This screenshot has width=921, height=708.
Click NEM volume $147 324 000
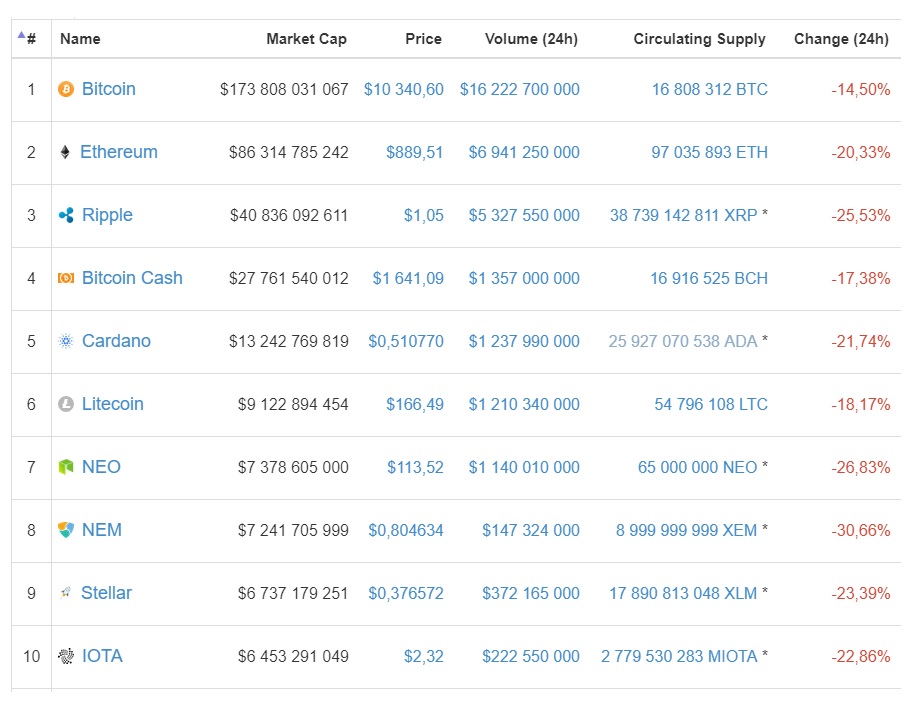click(x=531, y=530)
